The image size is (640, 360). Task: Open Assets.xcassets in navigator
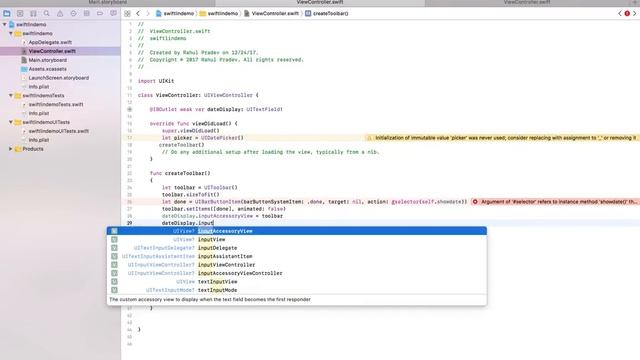47,69
